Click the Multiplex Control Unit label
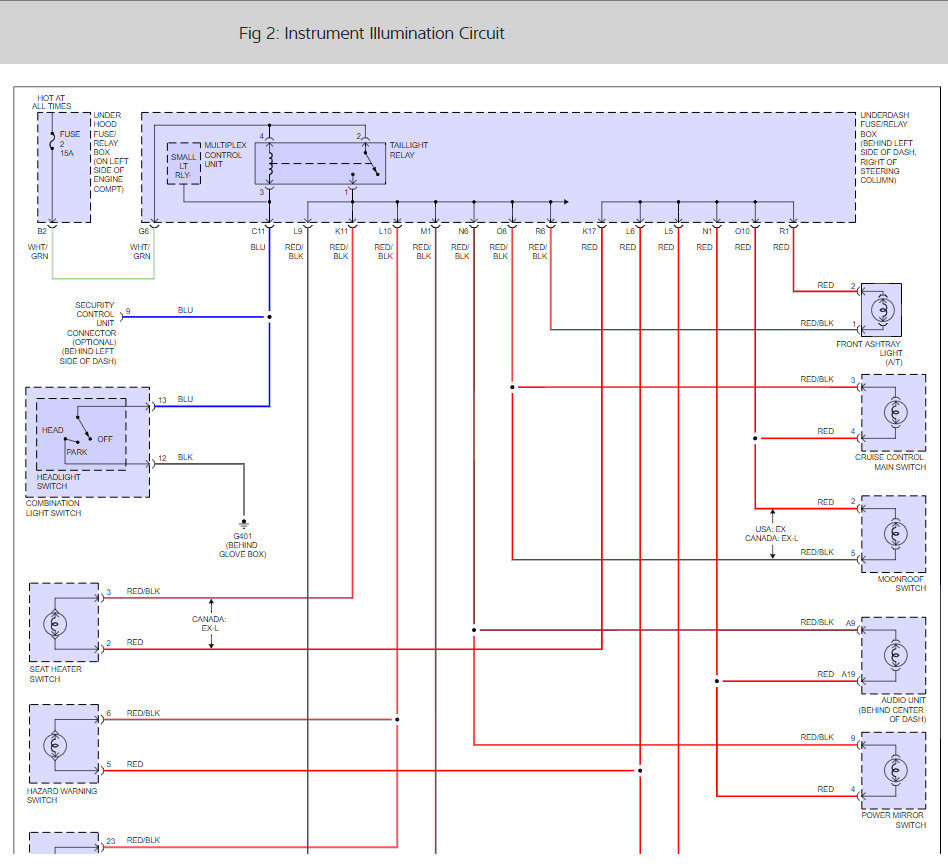The height and width of the screenshot is (866, 948). (223, 156)
